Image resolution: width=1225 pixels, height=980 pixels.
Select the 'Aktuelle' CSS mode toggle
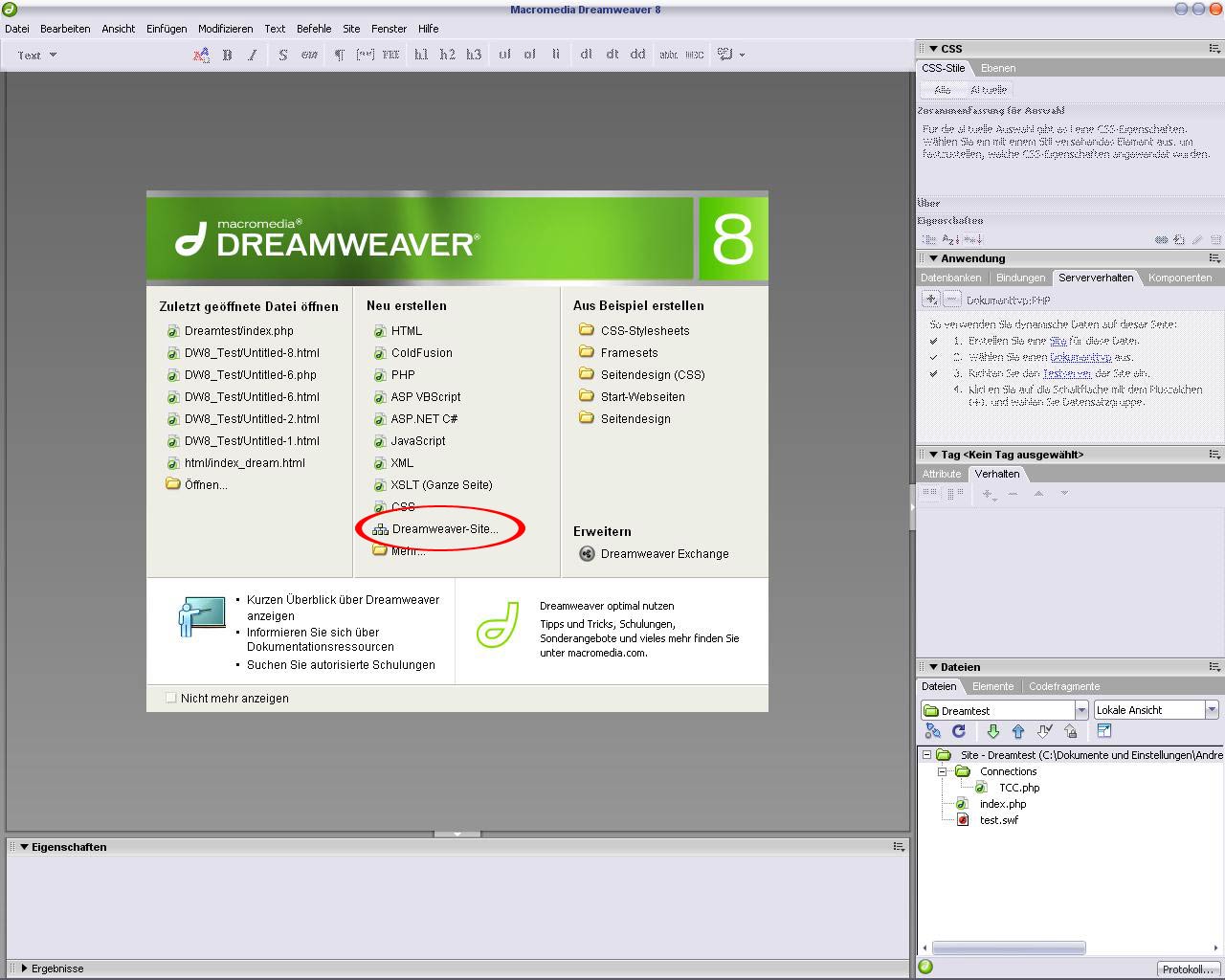point(989,90)
